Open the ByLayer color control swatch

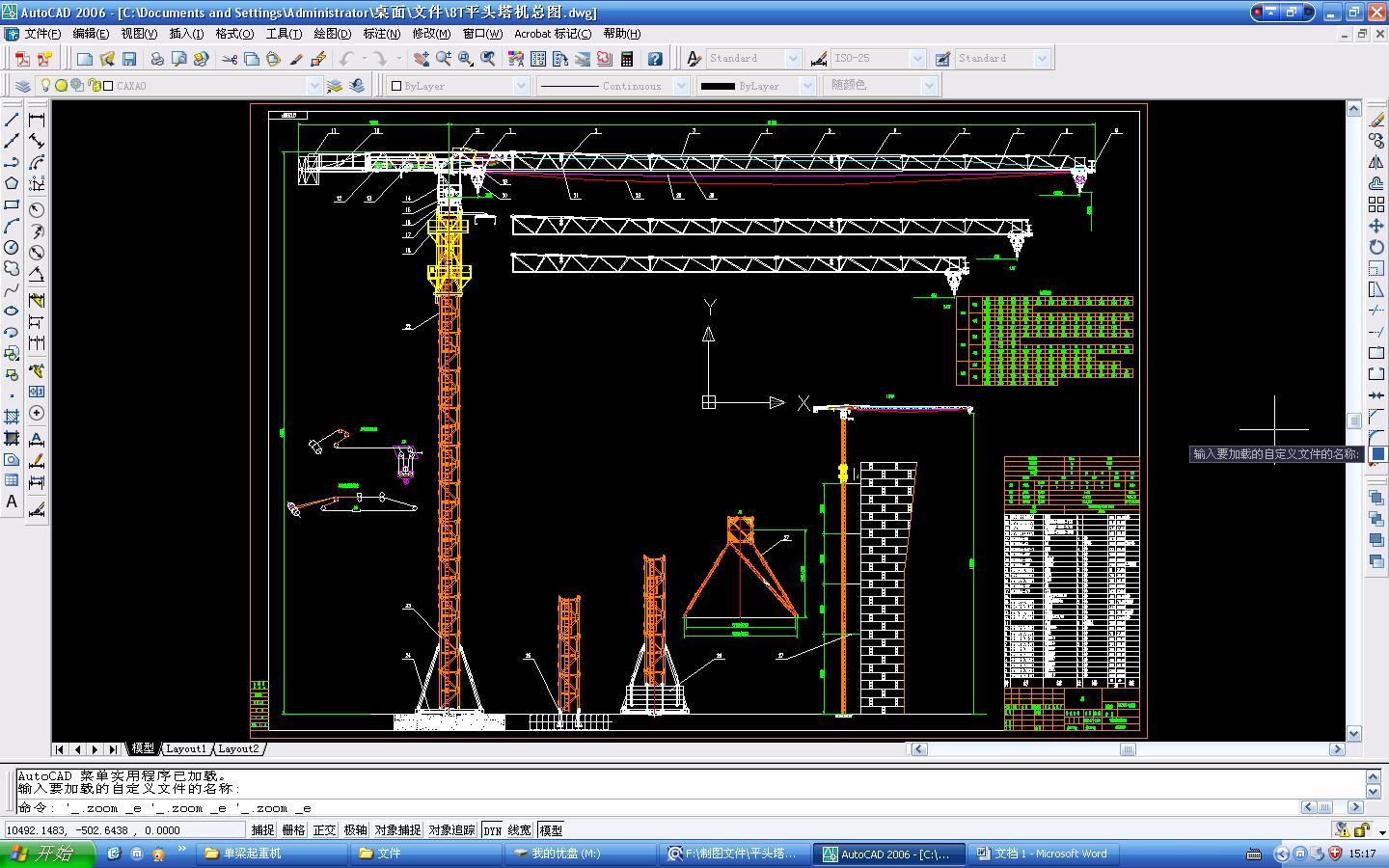[458, 86]
